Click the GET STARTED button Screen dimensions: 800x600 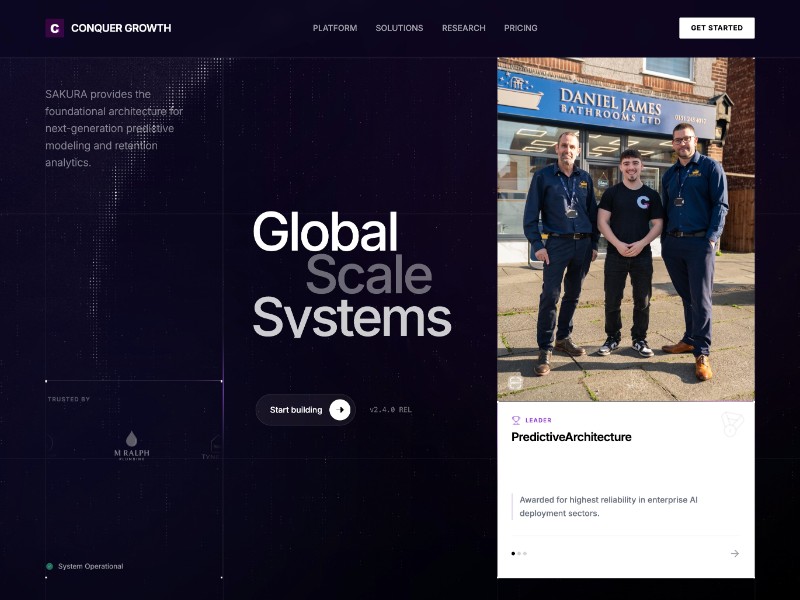coord(717,27)
